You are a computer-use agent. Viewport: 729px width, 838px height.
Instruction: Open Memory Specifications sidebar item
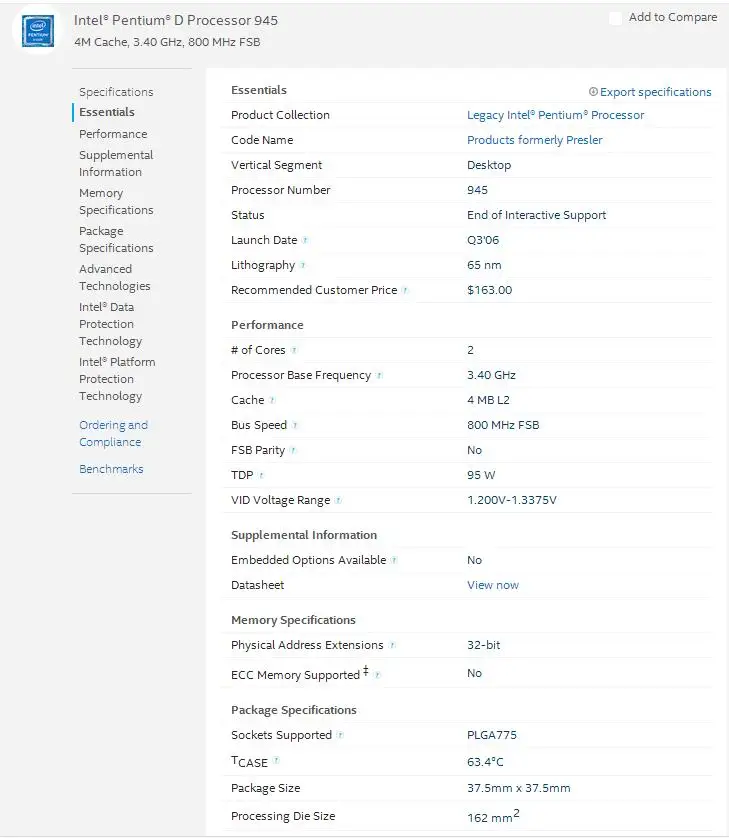coord(116,201)
